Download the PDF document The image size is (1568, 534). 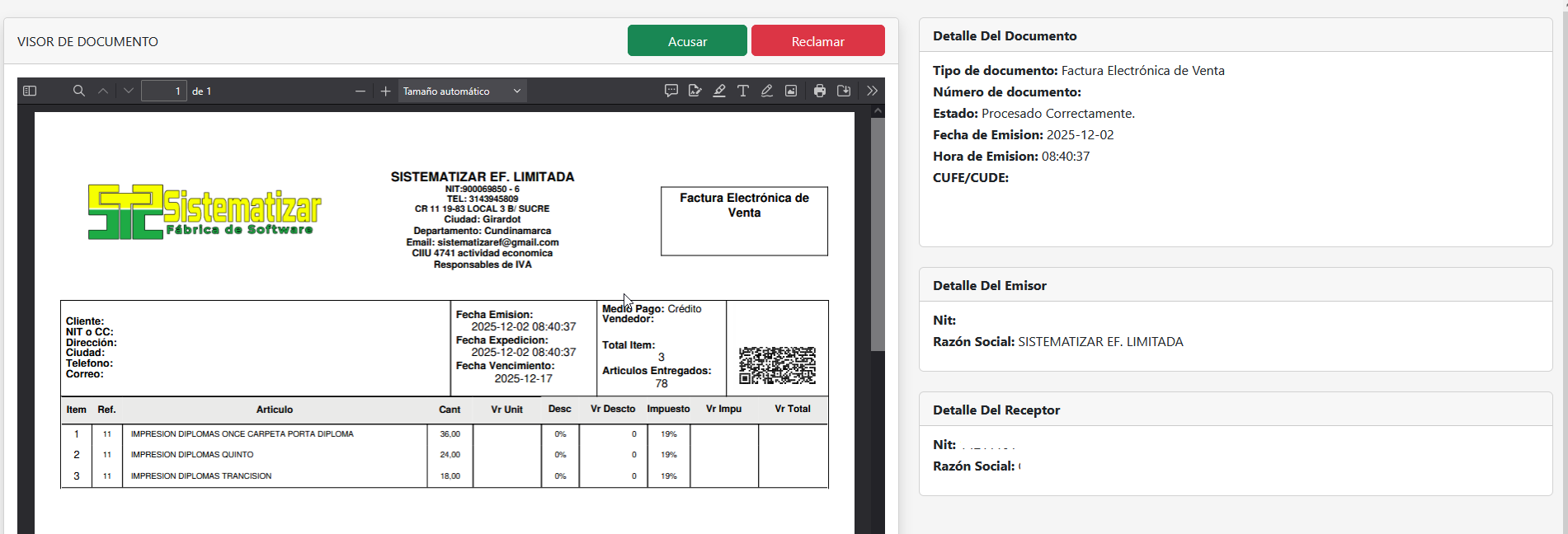[x=844, y=91]
